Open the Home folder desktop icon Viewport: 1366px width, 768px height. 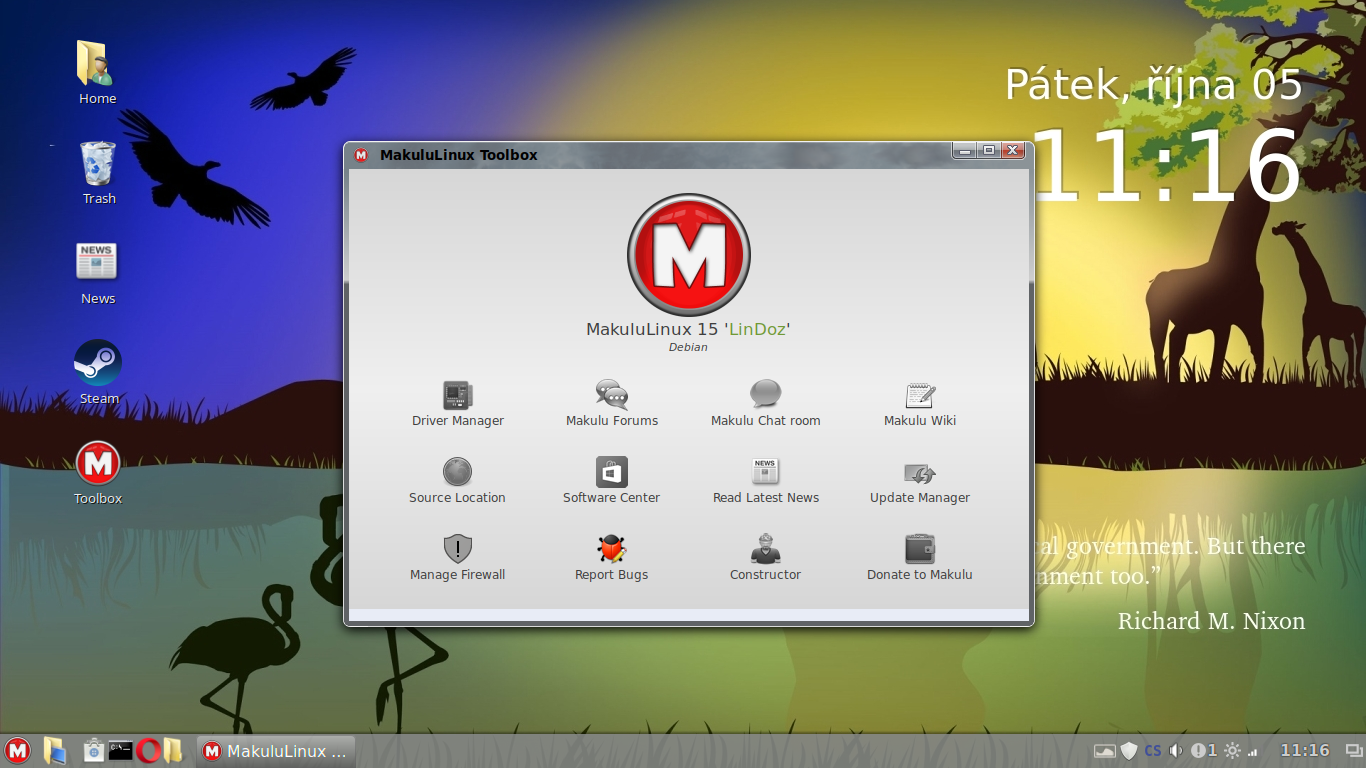pos(98,73)
